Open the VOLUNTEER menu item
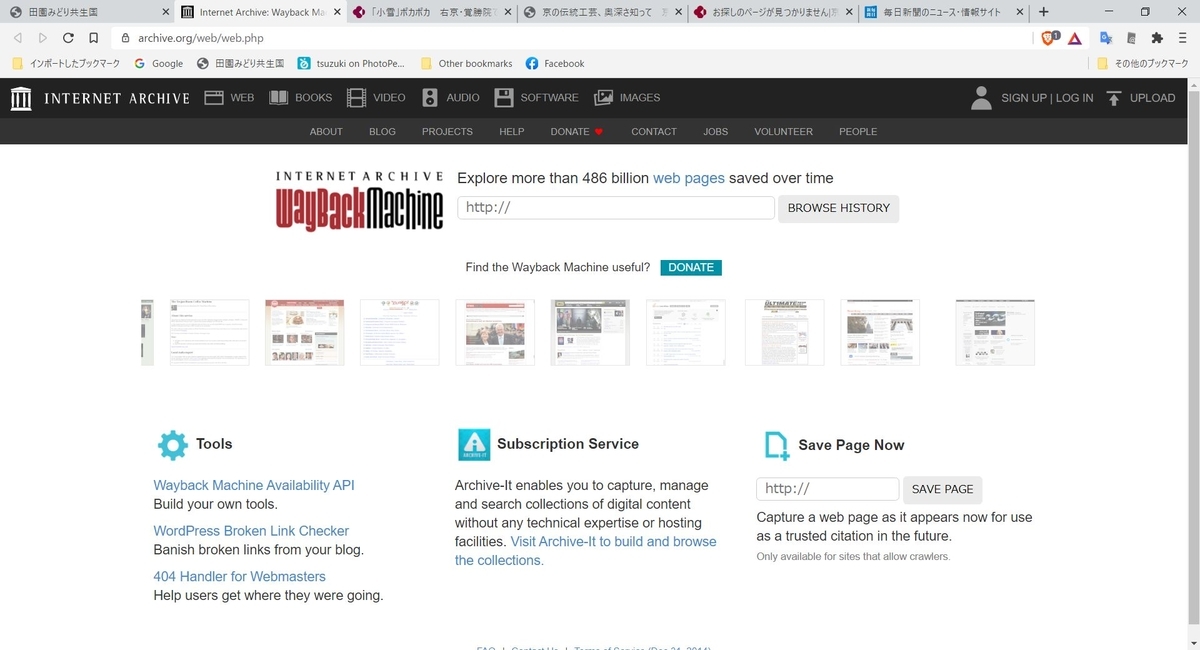 [x=783, y=132]
